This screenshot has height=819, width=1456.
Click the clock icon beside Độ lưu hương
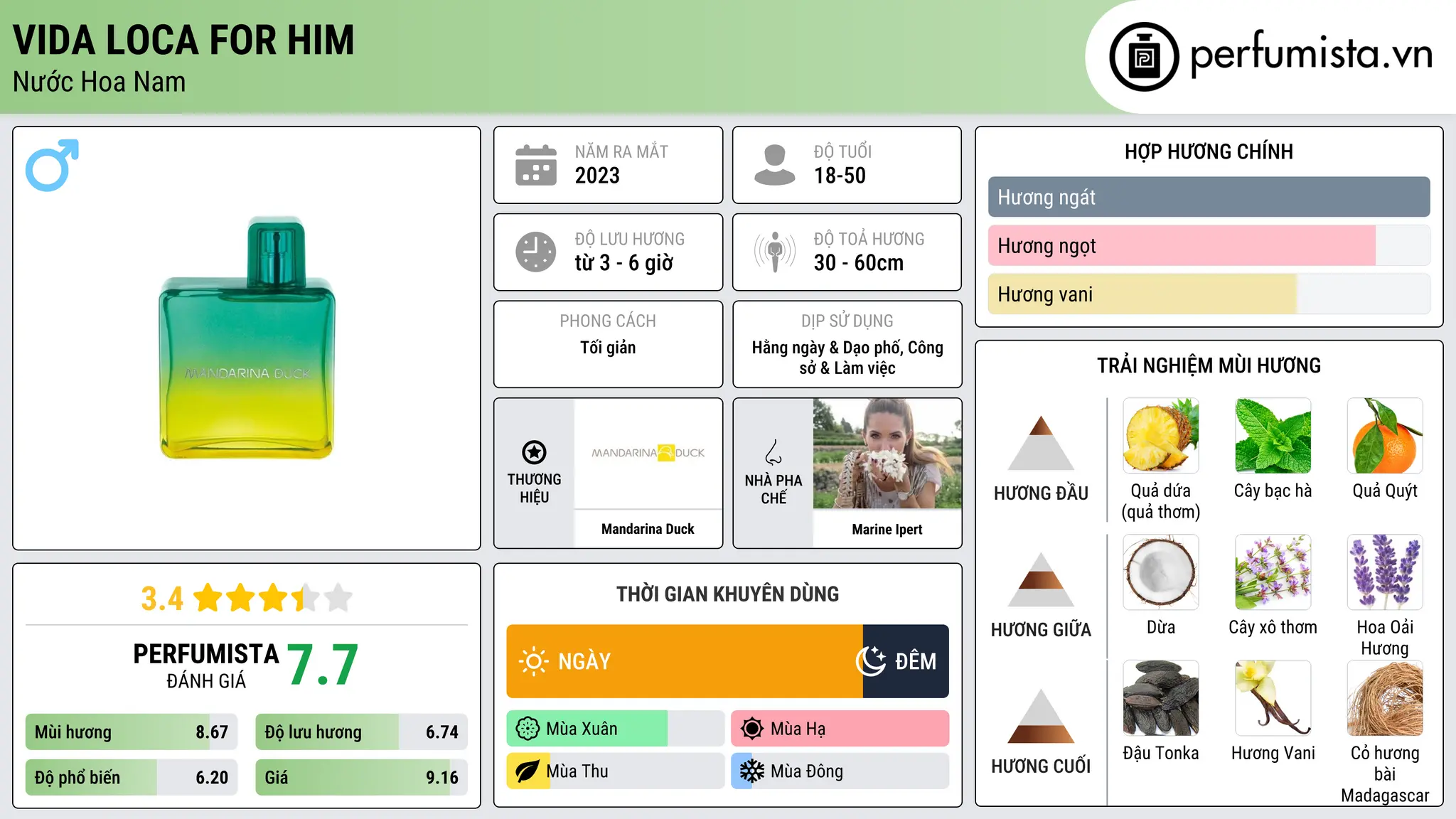click(536, 252)
